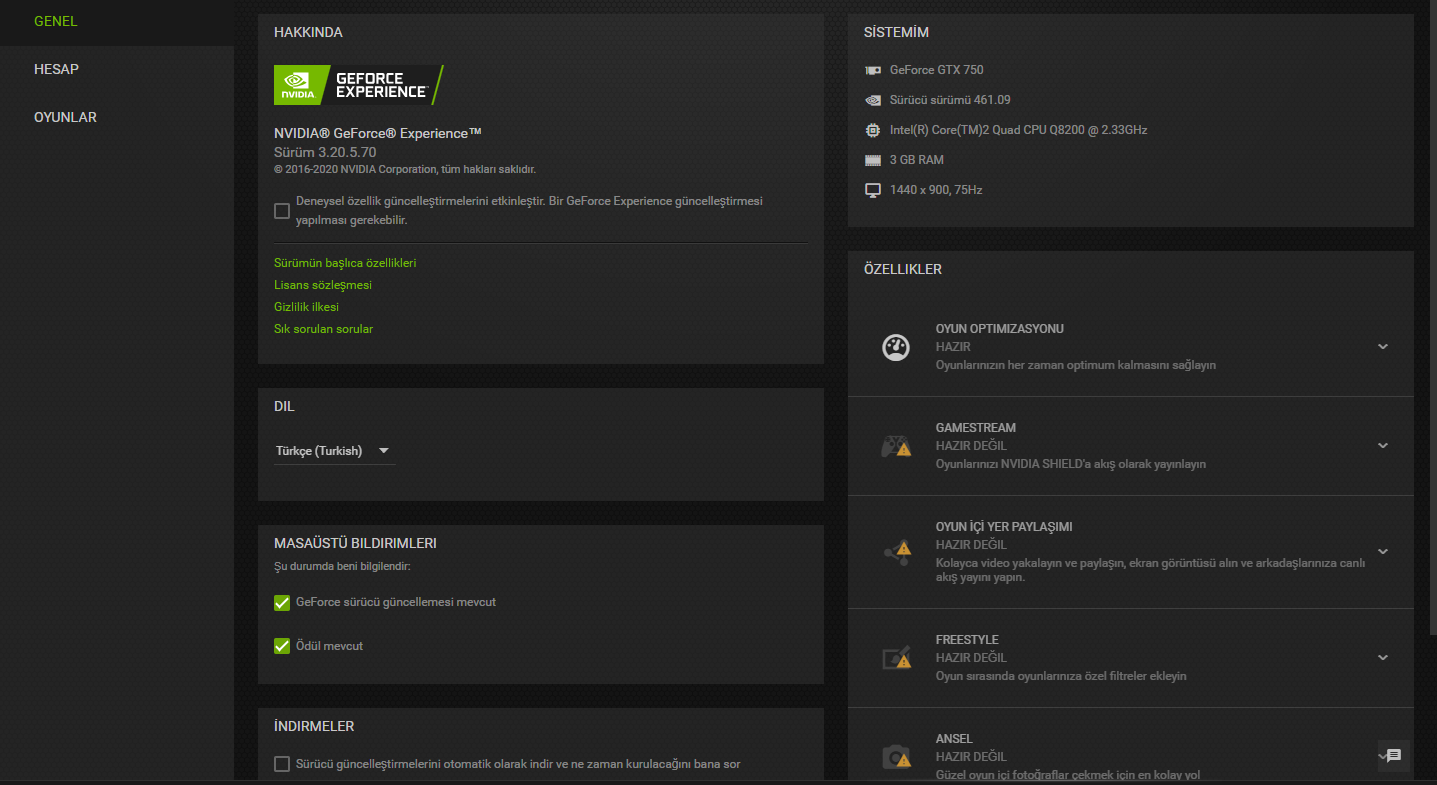Click the GeForce GTX 750 text
The width and height of the screenshot is (1437, 785).
(937, 70)
